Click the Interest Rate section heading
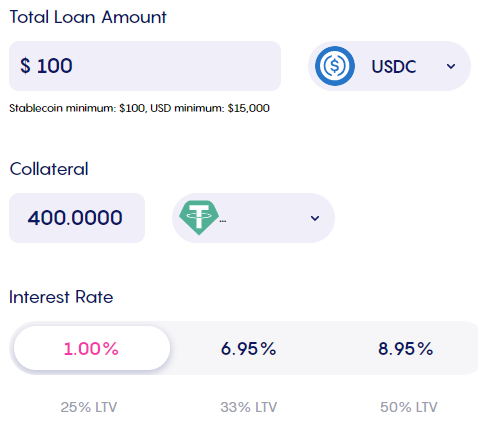The height and width of the screenshot is (436, 478). click(61, 297)
